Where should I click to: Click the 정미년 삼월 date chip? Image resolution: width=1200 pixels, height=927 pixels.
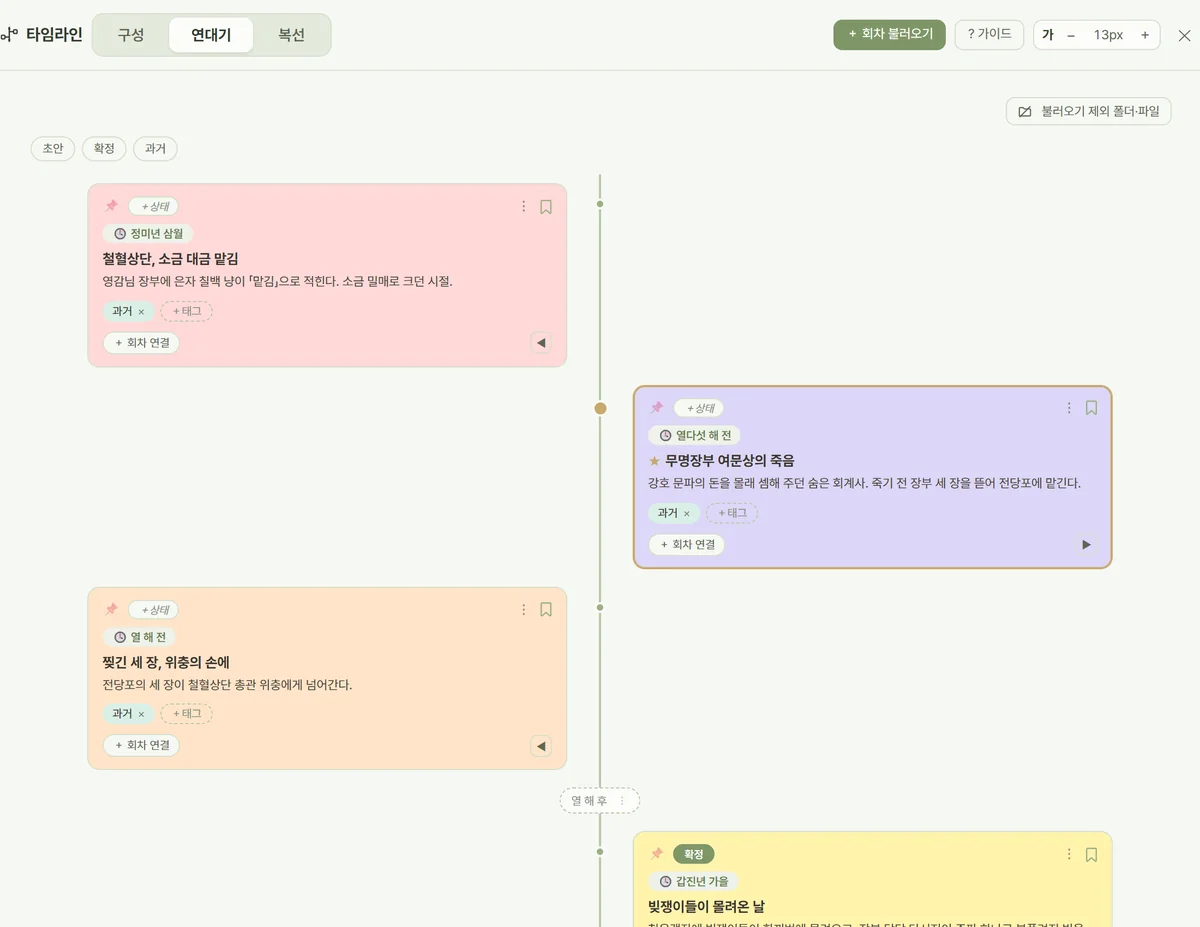click(148, 234)
